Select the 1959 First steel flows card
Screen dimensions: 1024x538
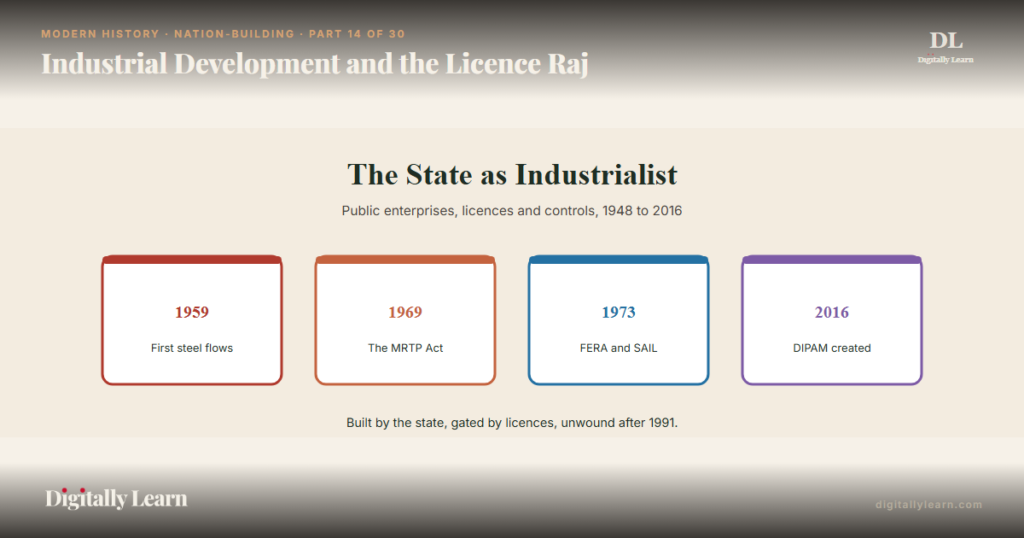click(192, 320)
